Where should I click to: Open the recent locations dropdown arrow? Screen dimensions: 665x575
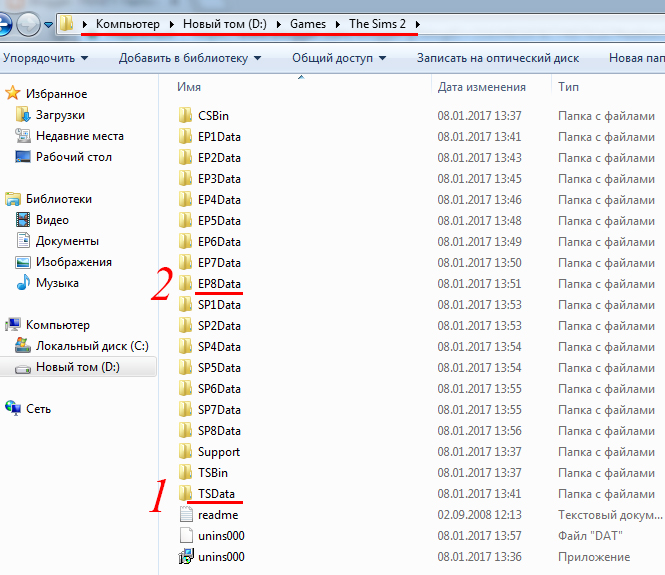[x=49, y=25]
